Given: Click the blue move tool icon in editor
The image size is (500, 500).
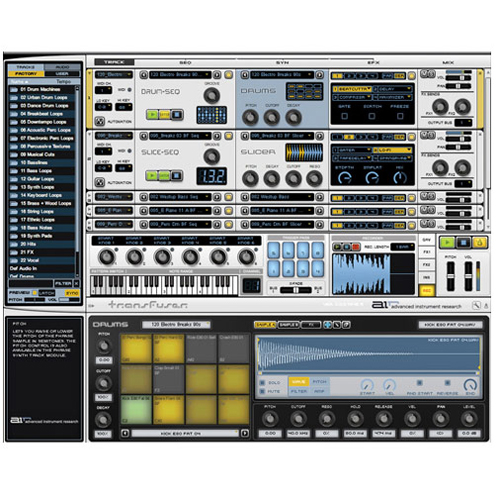Looking at the screenshot, I should coord(328,325).
